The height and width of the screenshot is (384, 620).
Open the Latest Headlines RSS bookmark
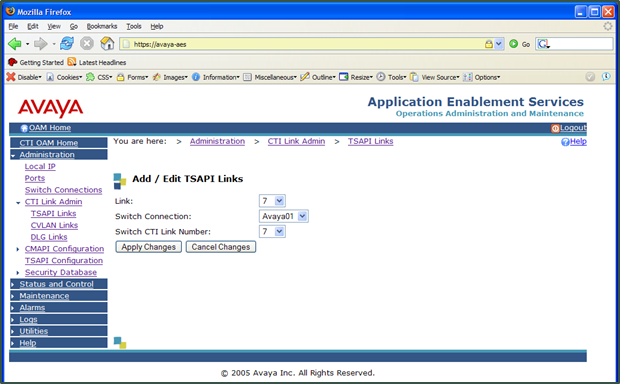(x=97, y=62)
